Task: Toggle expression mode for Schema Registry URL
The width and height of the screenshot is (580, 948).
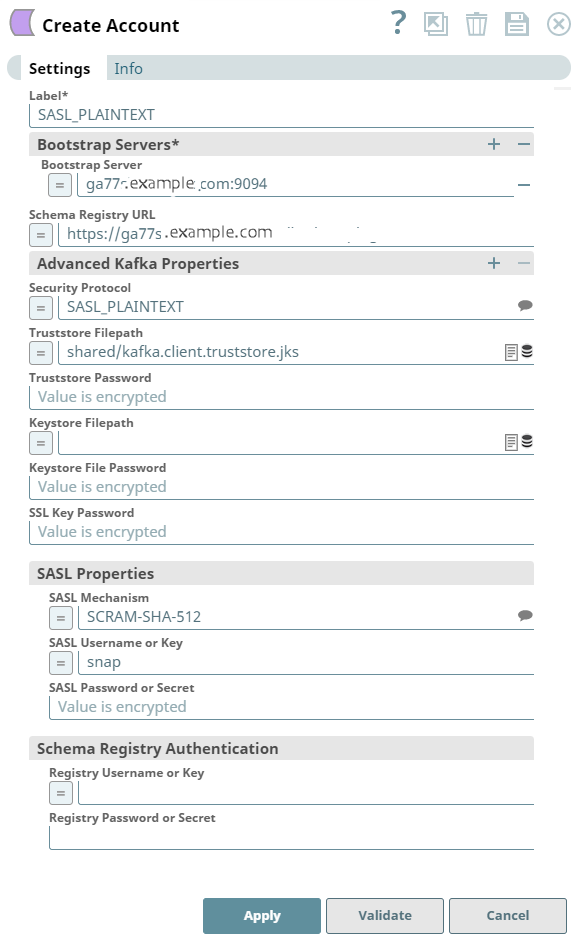Action: coord(40,234)
